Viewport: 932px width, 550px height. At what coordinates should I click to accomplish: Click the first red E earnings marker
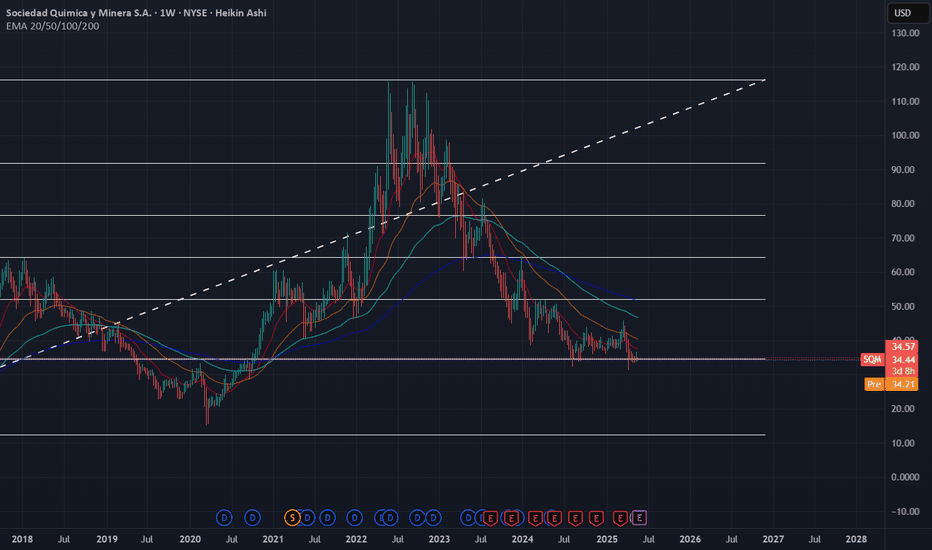[x=490, y=518]
